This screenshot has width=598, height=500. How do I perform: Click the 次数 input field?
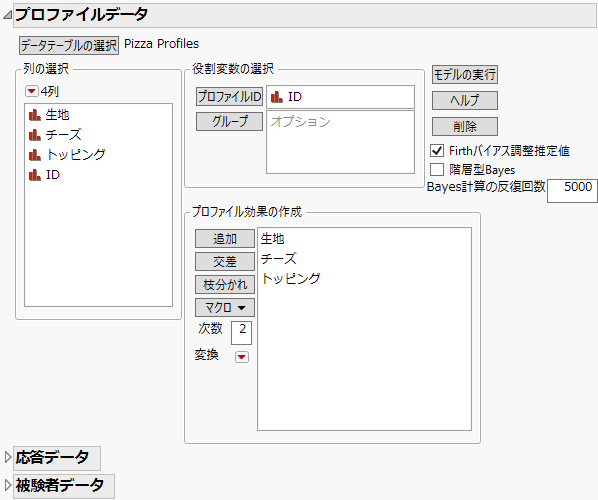pyautogui.click(x=241, y=333)
